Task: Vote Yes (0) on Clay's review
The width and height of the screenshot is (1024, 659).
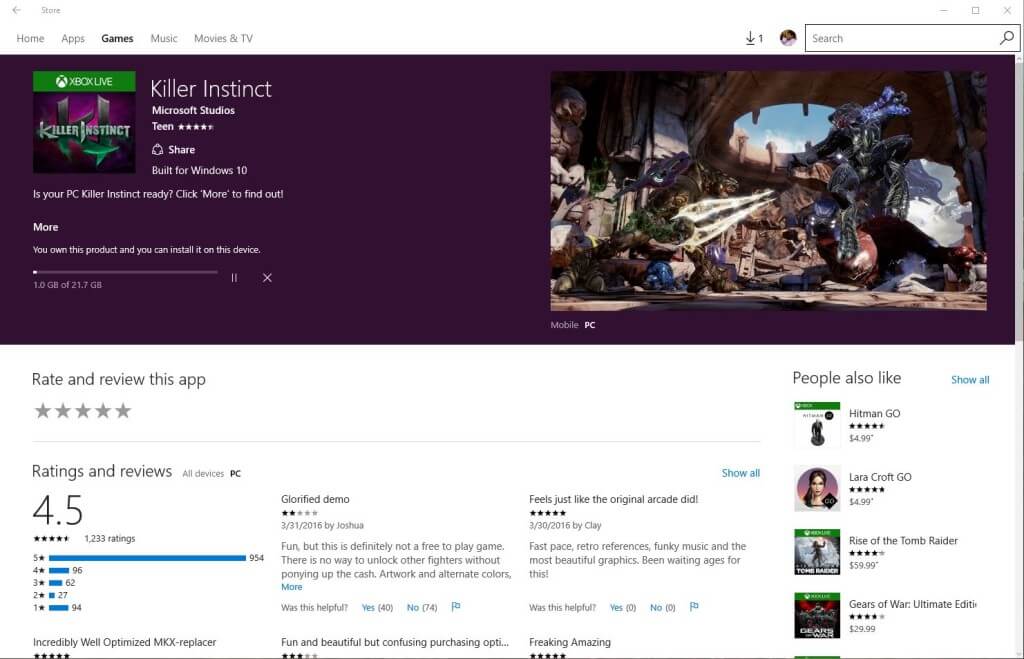Action: [623, 607]
